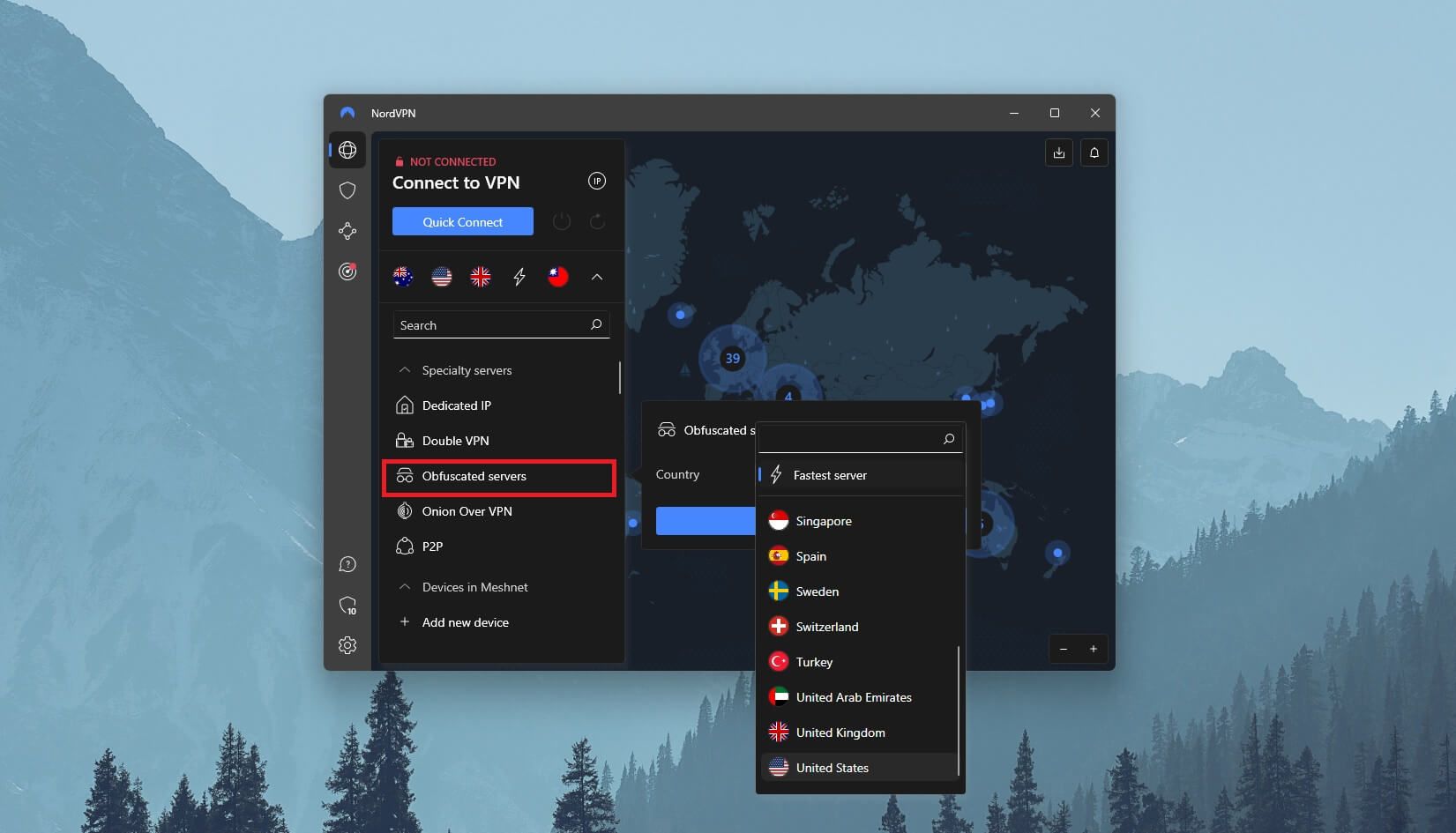
Task: Click the map cluster marker labeled 39
Action: 732,358
